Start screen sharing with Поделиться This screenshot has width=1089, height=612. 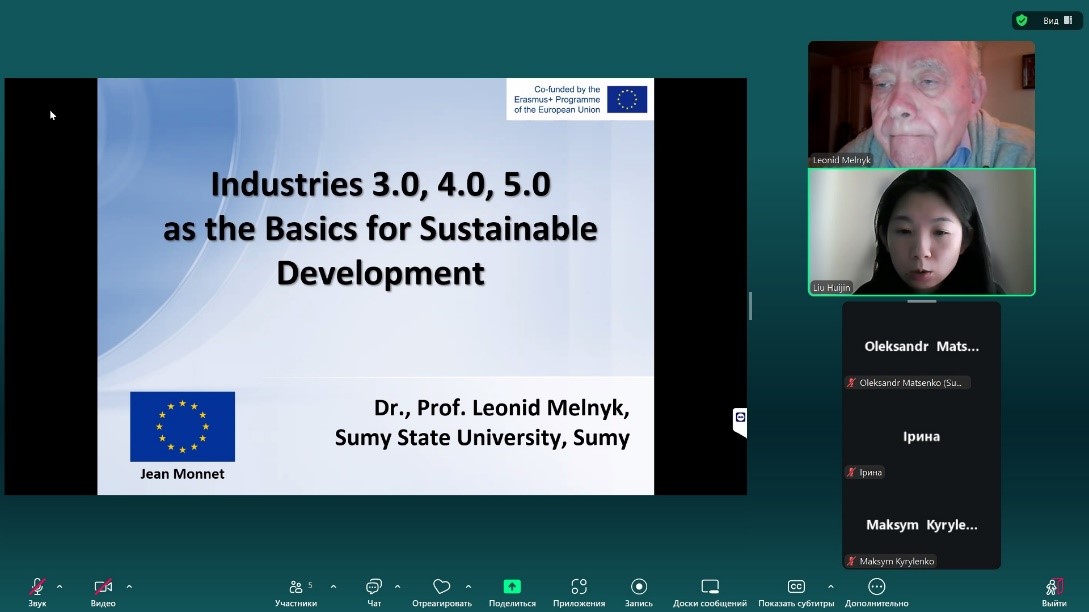(512, 587)
